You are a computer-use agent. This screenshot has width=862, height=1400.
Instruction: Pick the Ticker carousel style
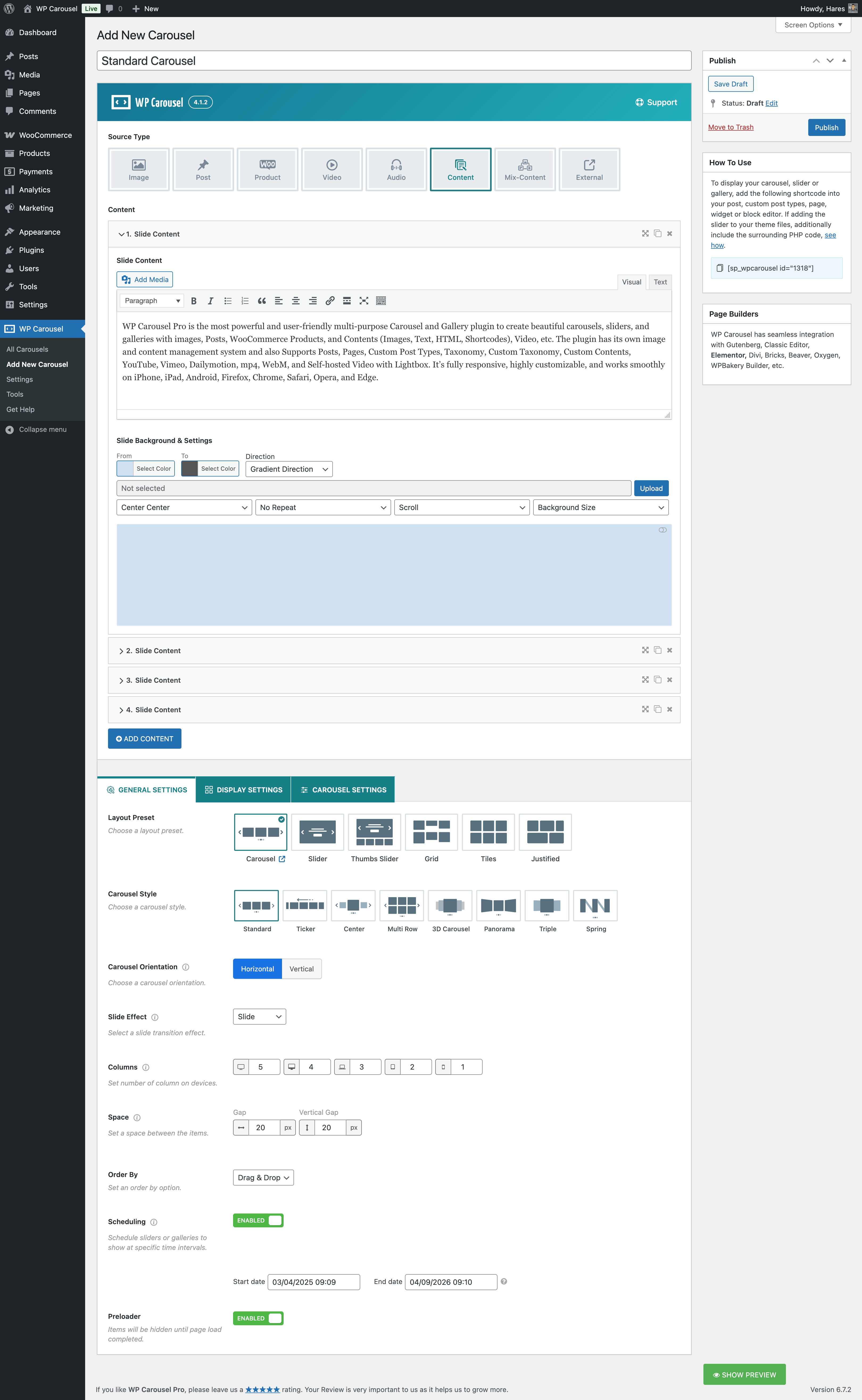305,905
